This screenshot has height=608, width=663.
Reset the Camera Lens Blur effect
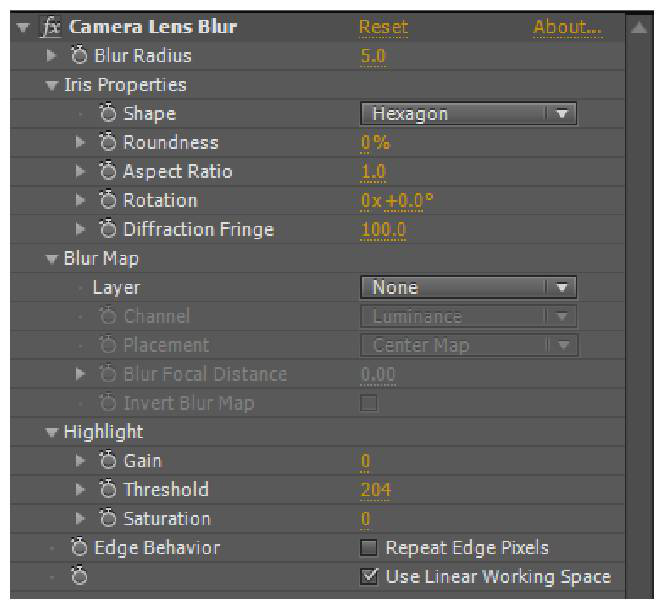pyautogui.click(x=383, y=27)
